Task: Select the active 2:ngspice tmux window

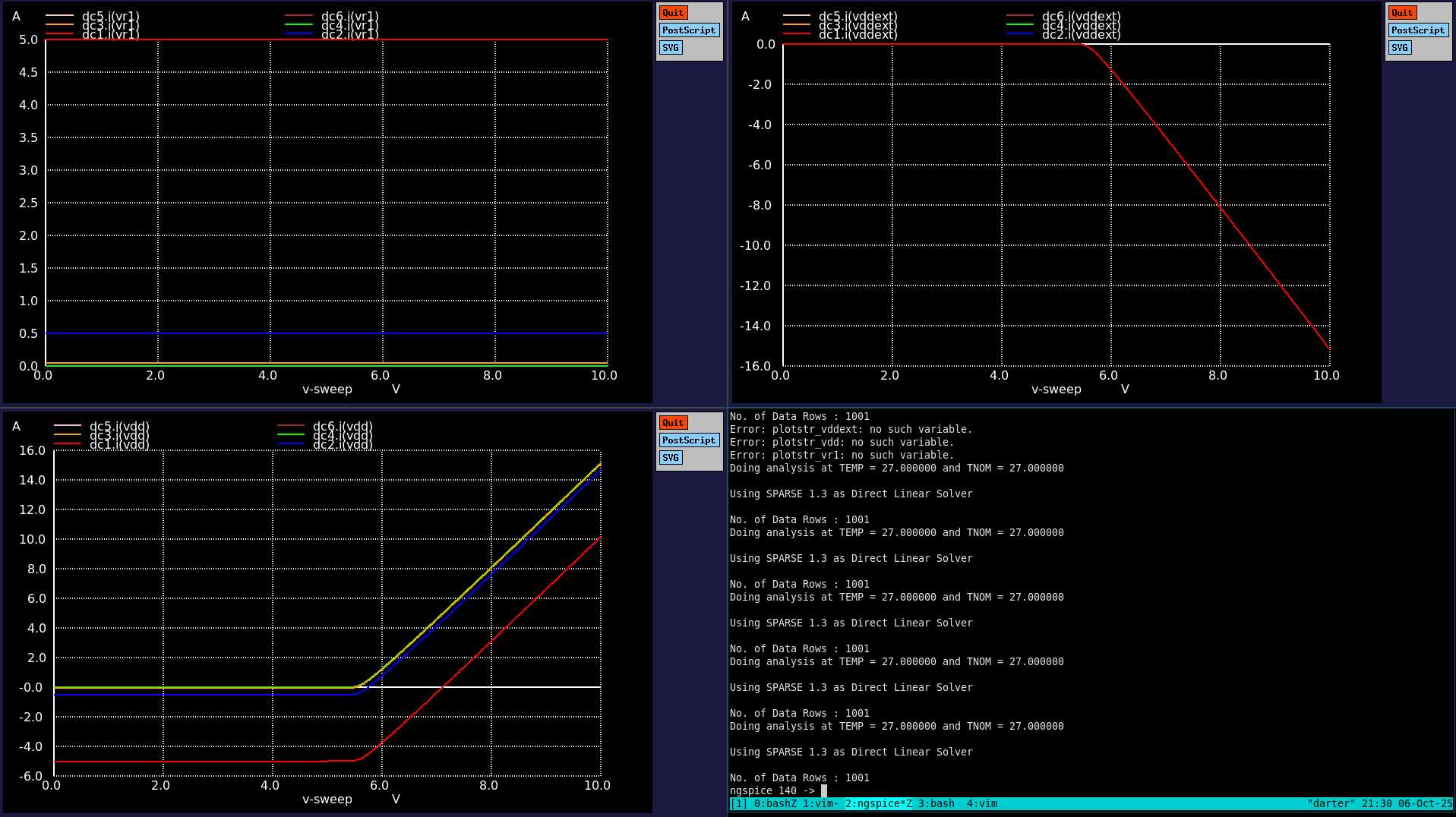Action: 878,803
